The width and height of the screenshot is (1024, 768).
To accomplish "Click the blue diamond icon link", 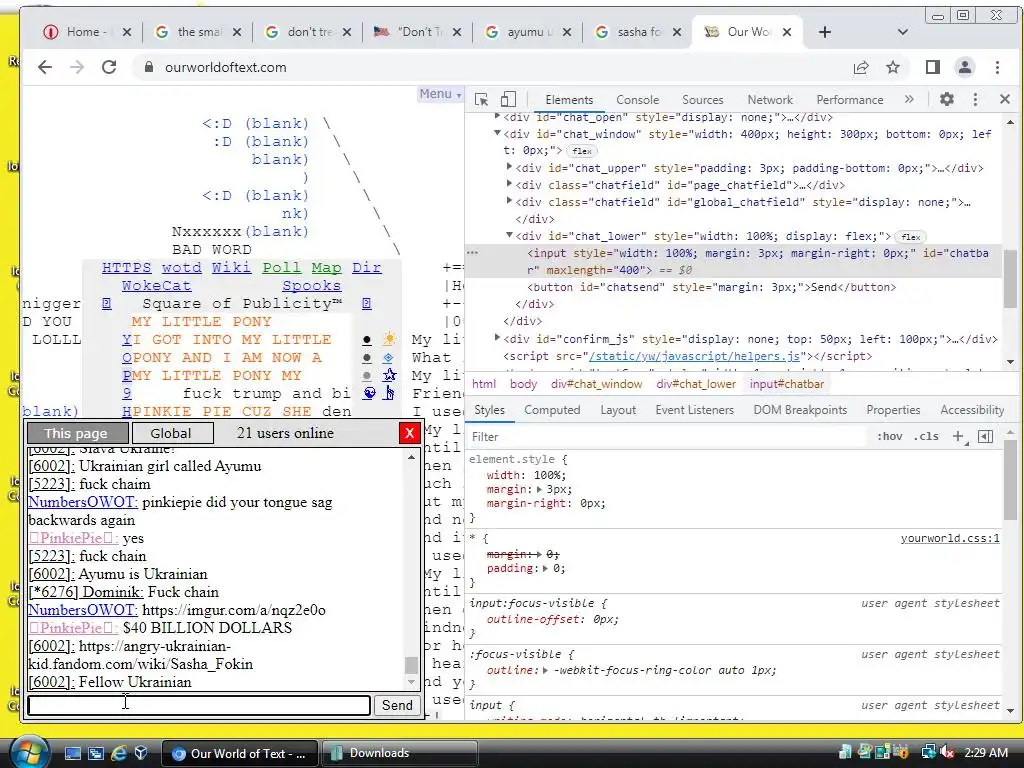I will click(388, 357).
